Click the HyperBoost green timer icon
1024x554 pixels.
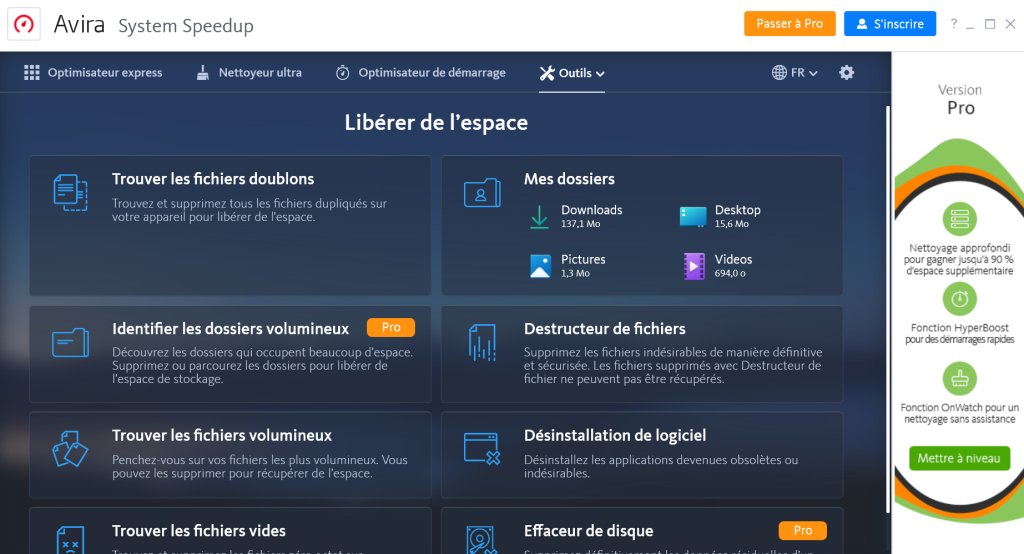959,299
